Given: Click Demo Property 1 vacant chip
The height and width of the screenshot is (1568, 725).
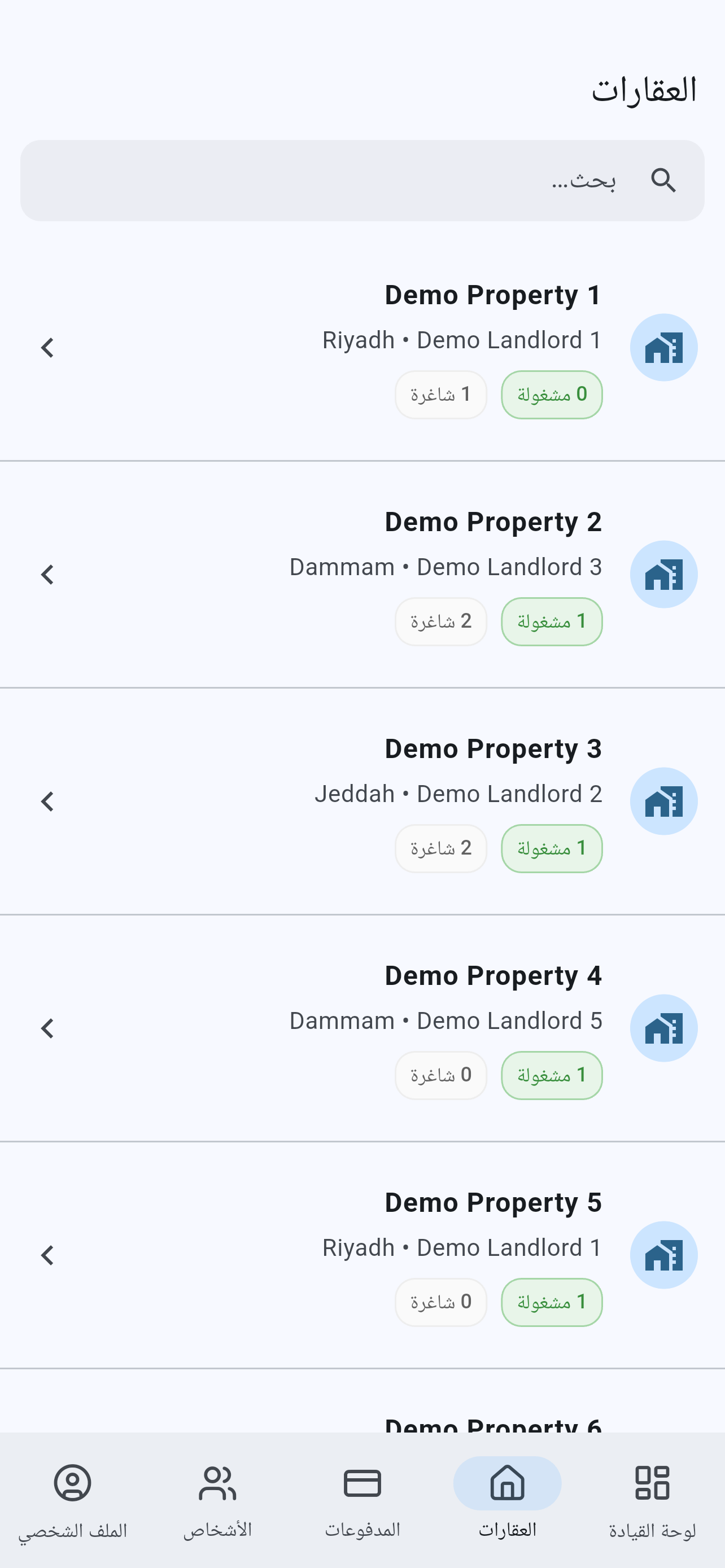Looking at the screenshot, I should [x=441, y=395].
